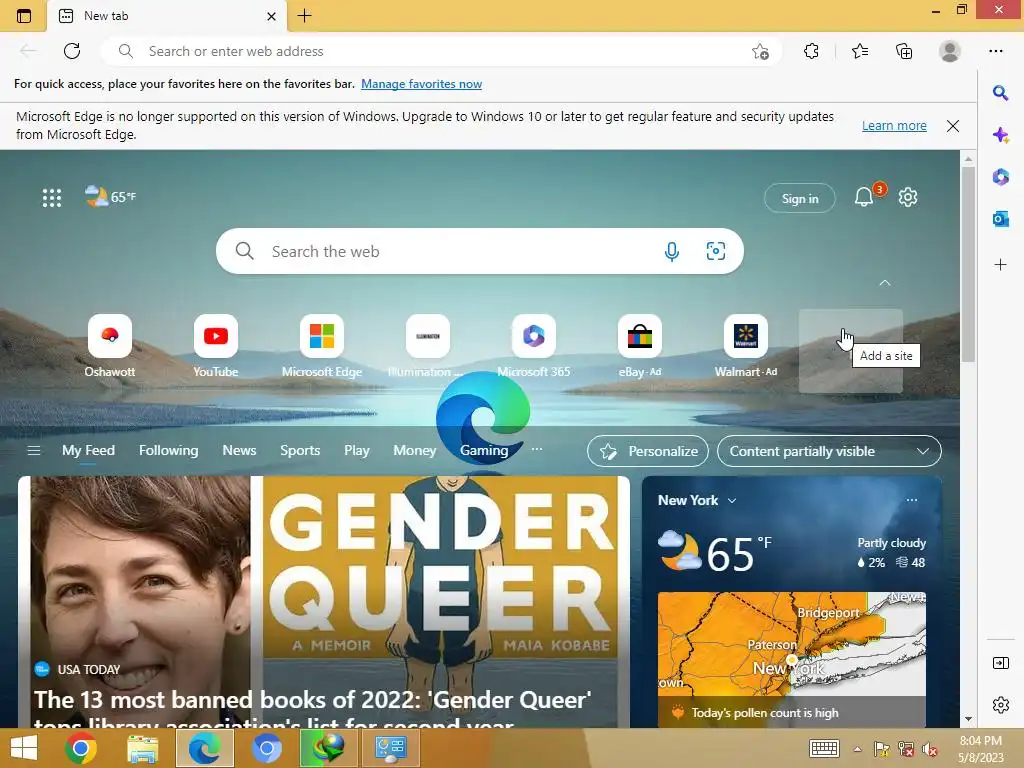Open Google Chrome from the taskbar

click(81, 748)
